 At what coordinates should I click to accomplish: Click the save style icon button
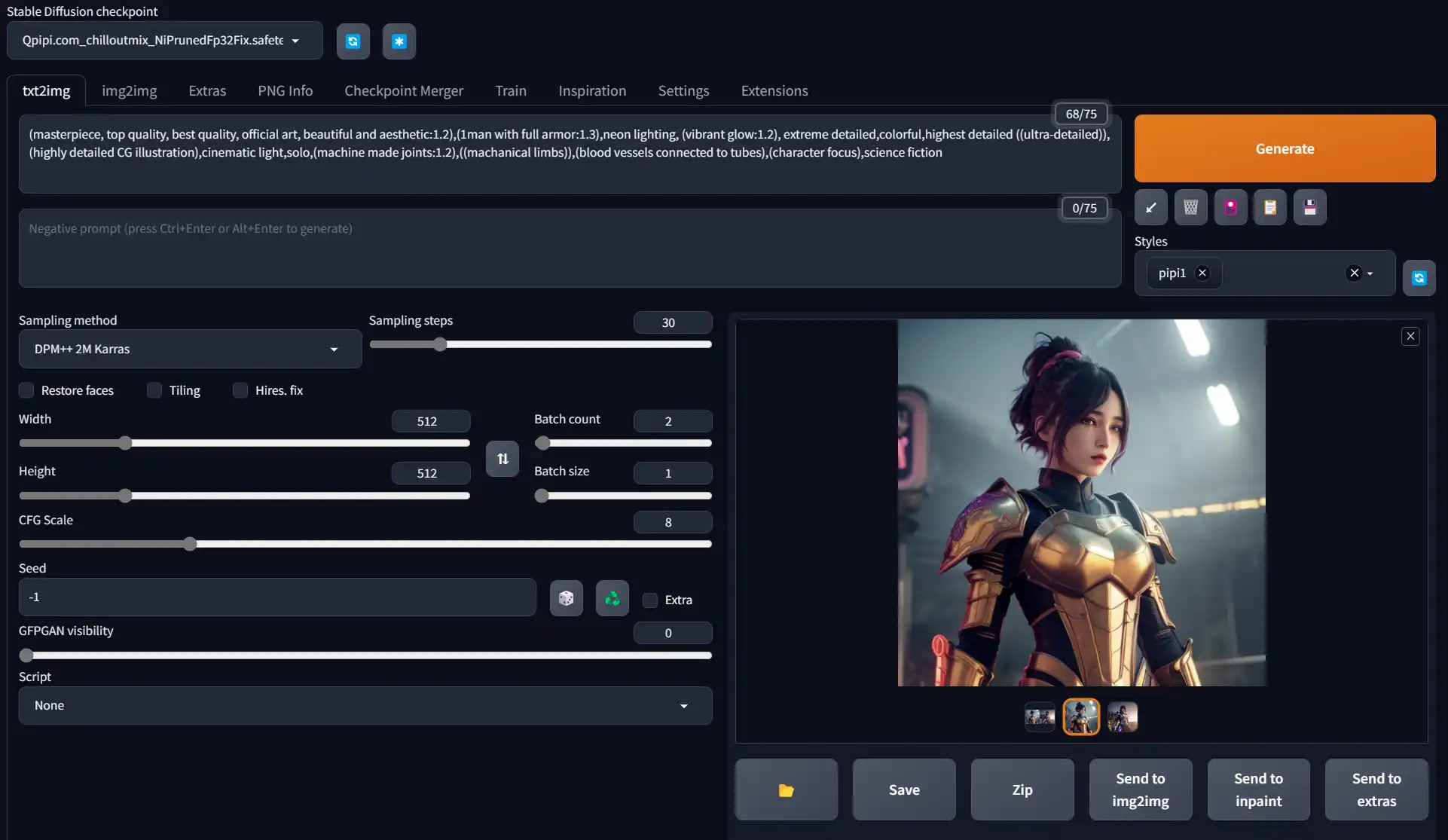coord(1310,207)
